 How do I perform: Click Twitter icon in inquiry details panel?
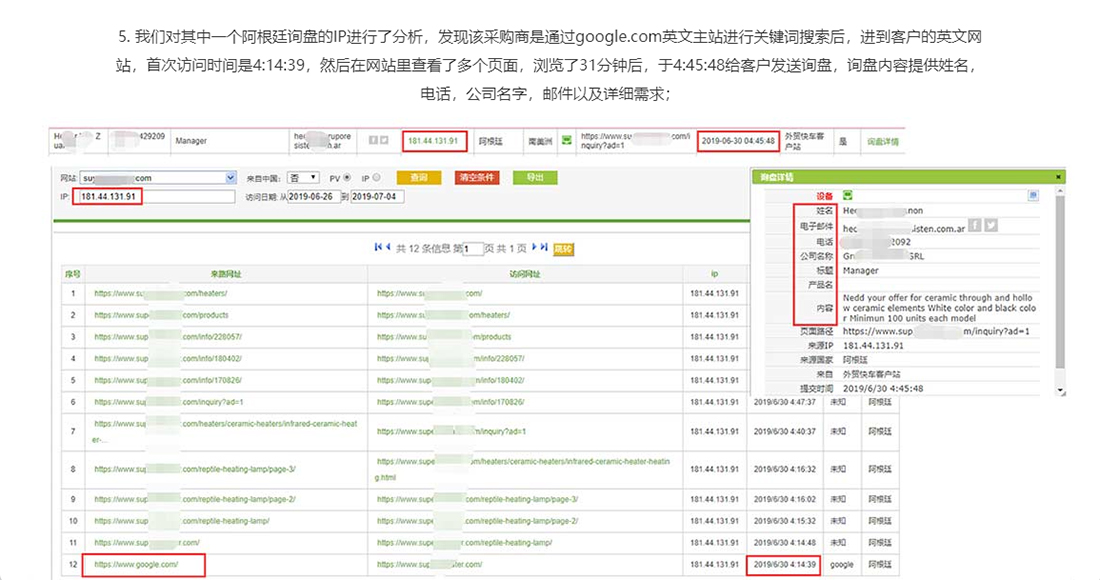991,226
